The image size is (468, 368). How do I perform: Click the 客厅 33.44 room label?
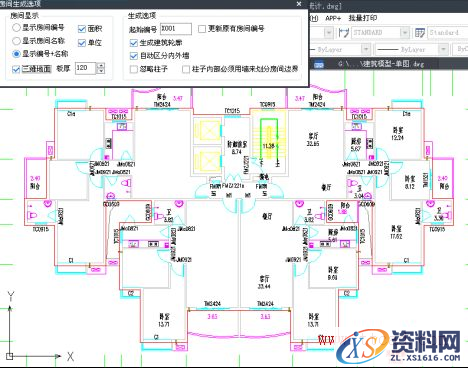[x=264, y=282]
